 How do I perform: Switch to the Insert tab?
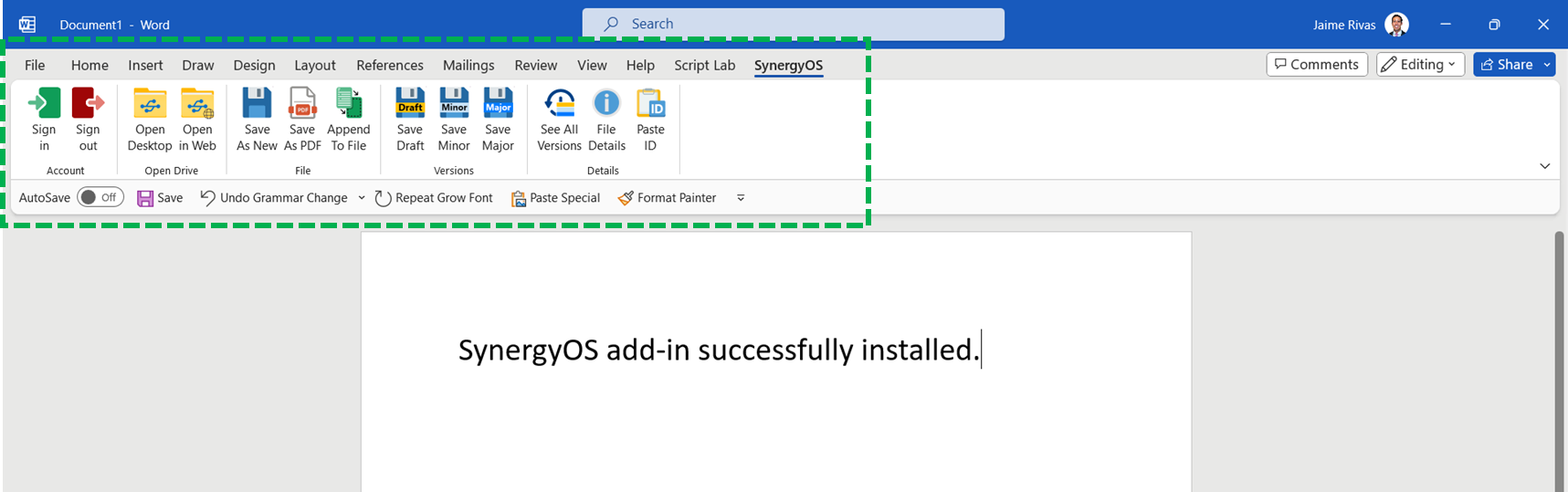pos(145,65)
